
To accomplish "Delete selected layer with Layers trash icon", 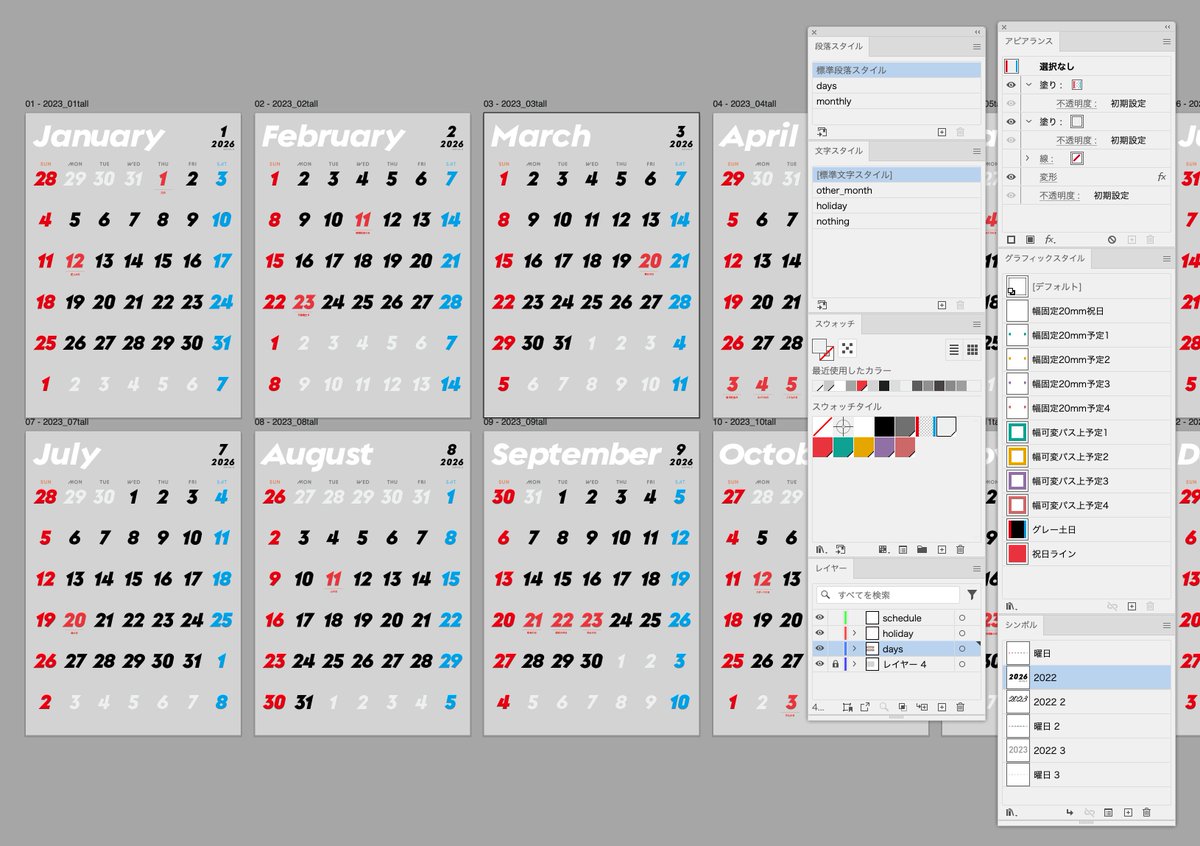I will pyautogui.click(x=960, y=707).
